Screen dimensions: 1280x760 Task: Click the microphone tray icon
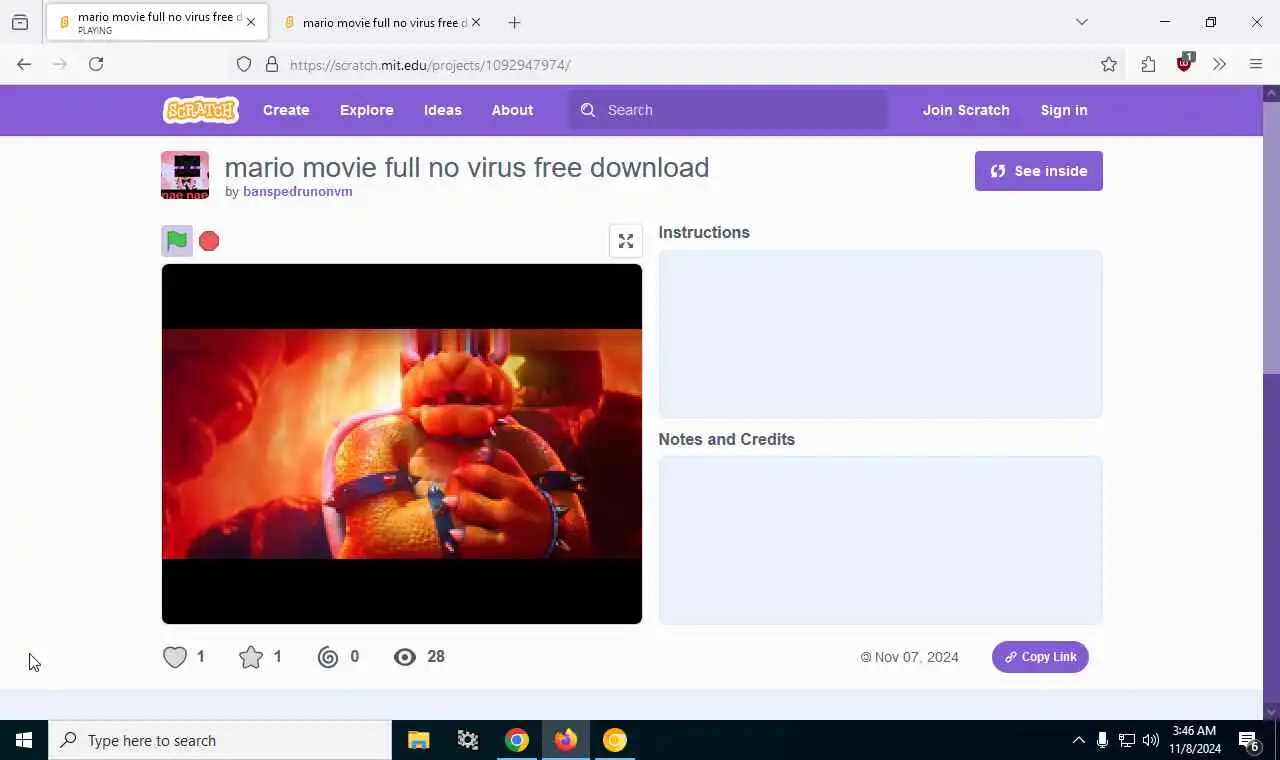[x=1102, y=740]
